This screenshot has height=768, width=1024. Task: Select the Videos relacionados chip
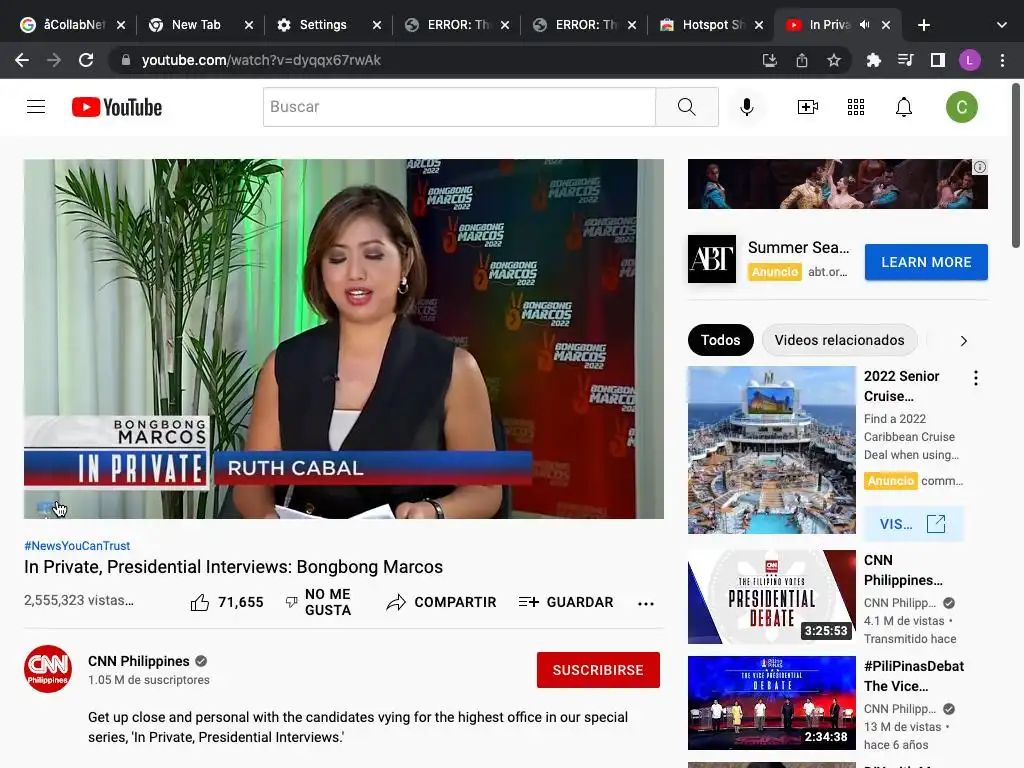pyautogui.click(x=839, y=340)
